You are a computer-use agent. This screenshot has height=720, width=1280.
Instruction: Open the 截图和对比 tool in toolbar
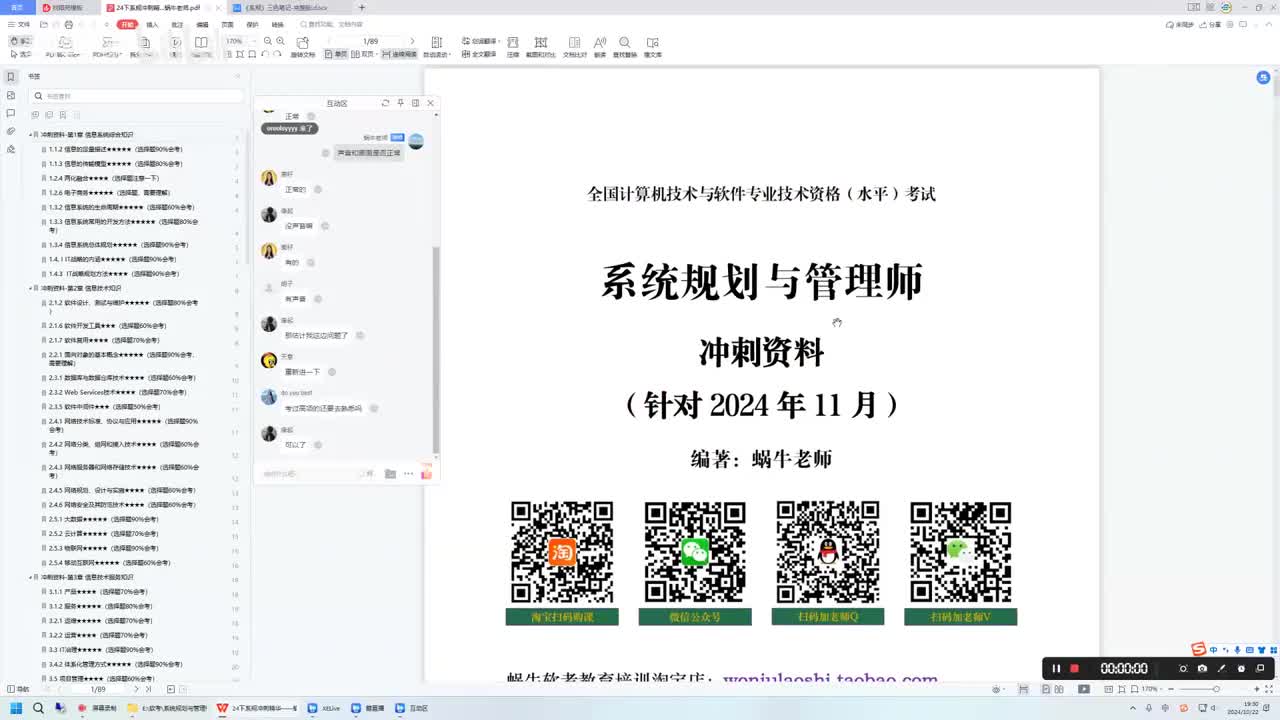click(x=541, y=46)
